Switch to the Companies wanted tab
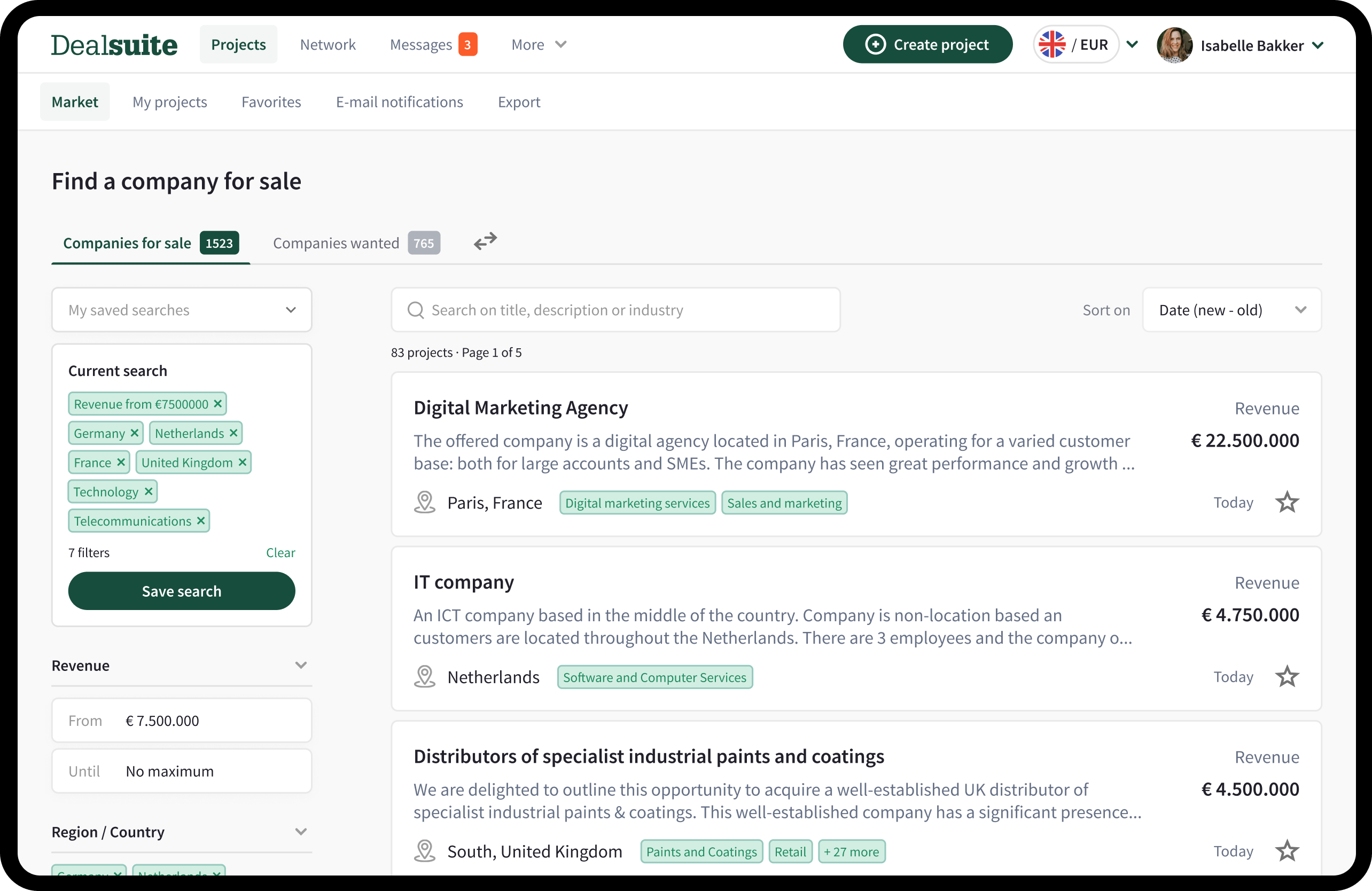This screenshot has height=891, width=1372. click(x=336, y=243)
